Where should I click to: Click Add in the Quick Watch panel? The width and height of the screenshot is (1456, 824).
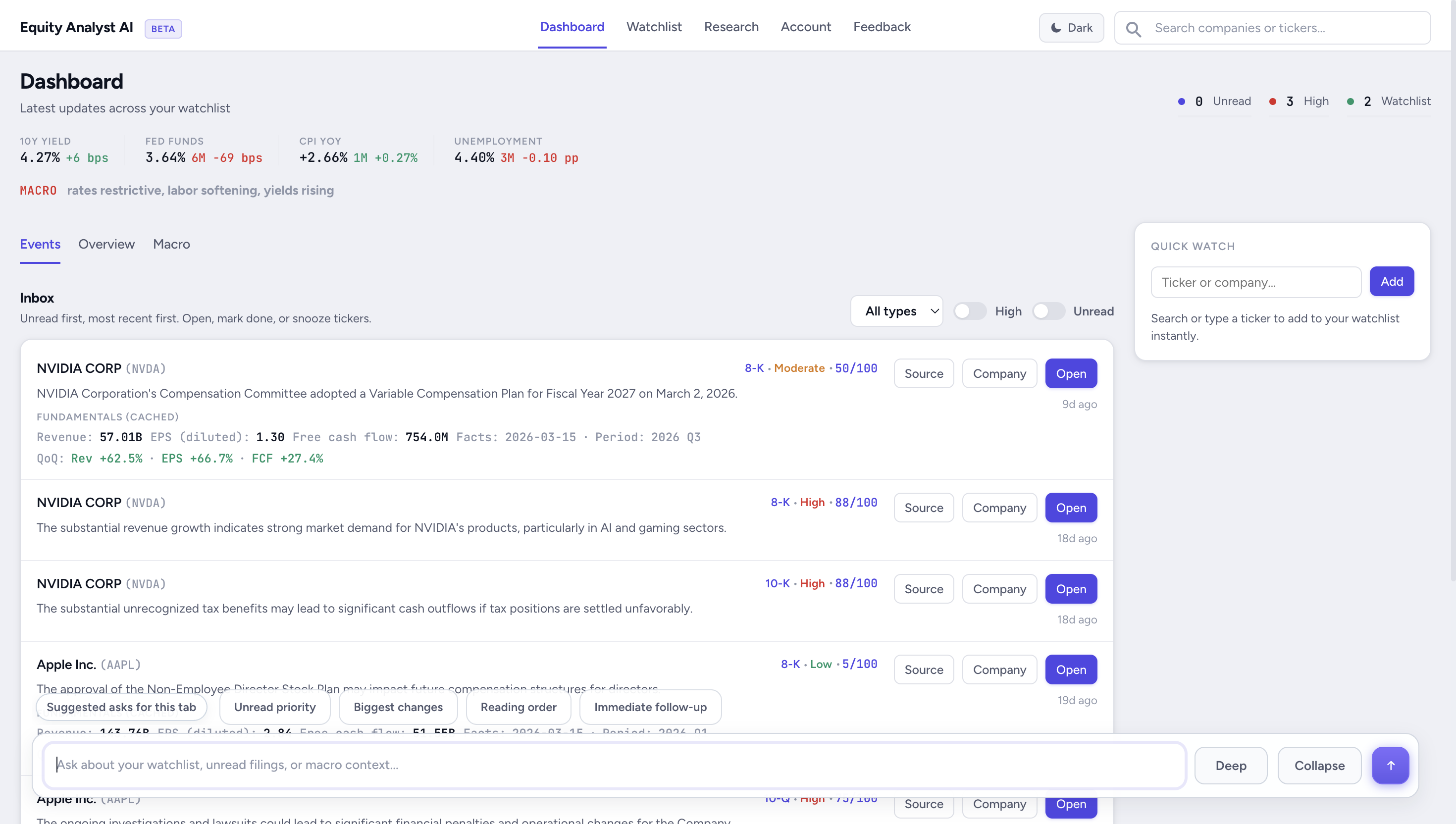pyautogui.click(x=1392, y=281)
